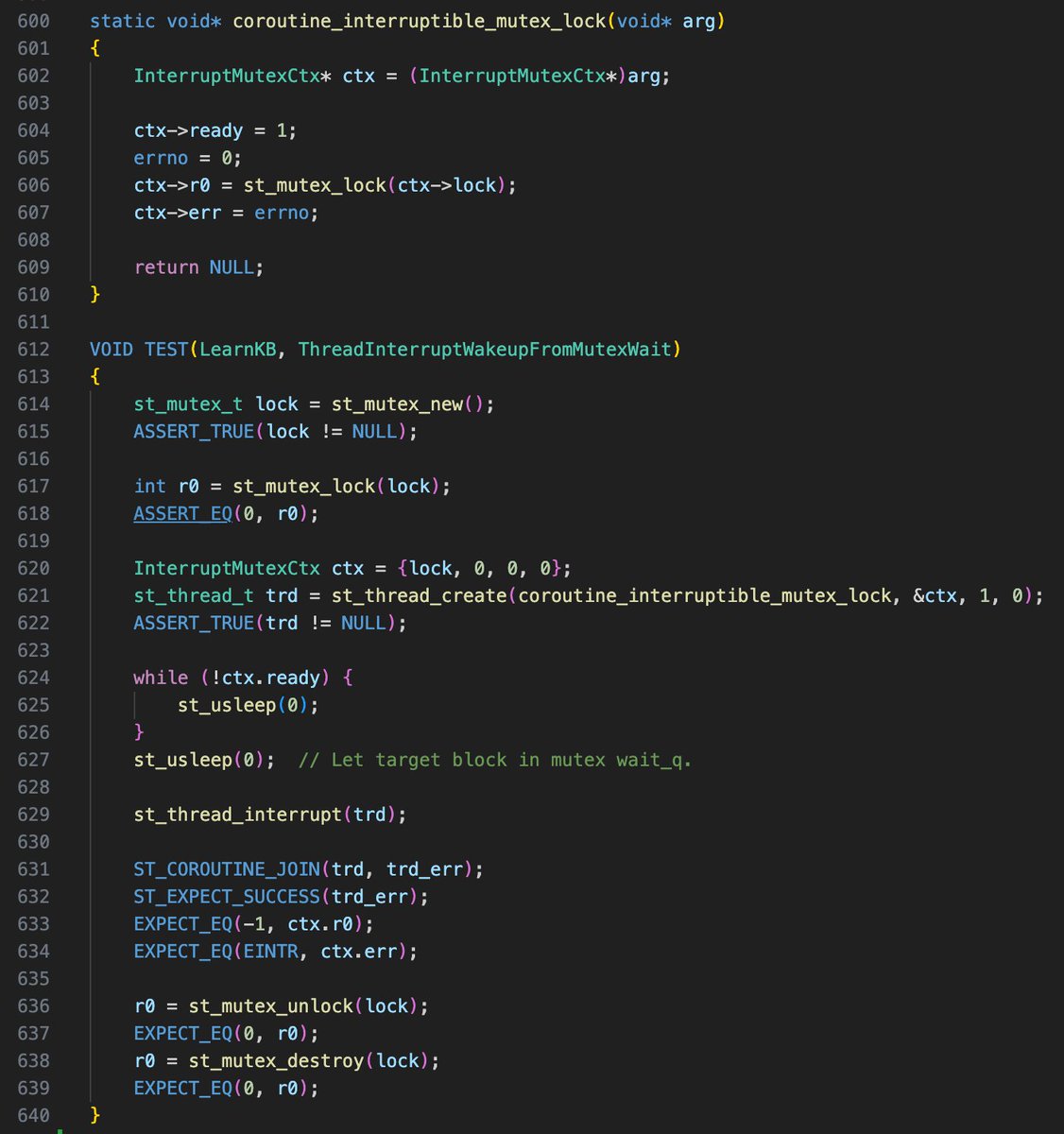Screen dimensions: 1064x1134
Task: Click the ST_EXPECT_SUCCESS macro
Action: pos(227,897)
